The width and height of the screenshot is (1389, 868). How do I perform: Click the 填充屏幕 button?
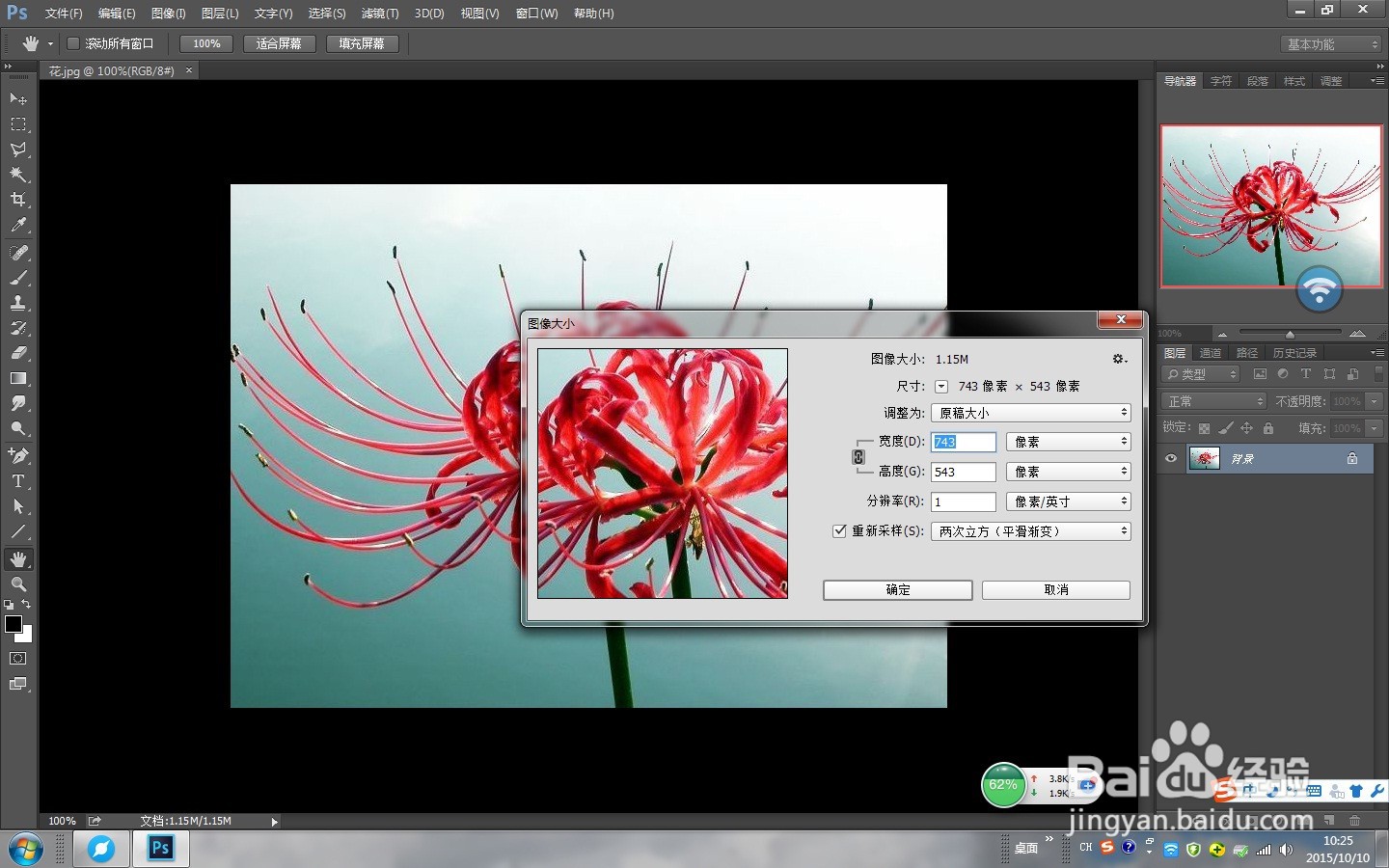pyautogui.click(x=362, y=43)
